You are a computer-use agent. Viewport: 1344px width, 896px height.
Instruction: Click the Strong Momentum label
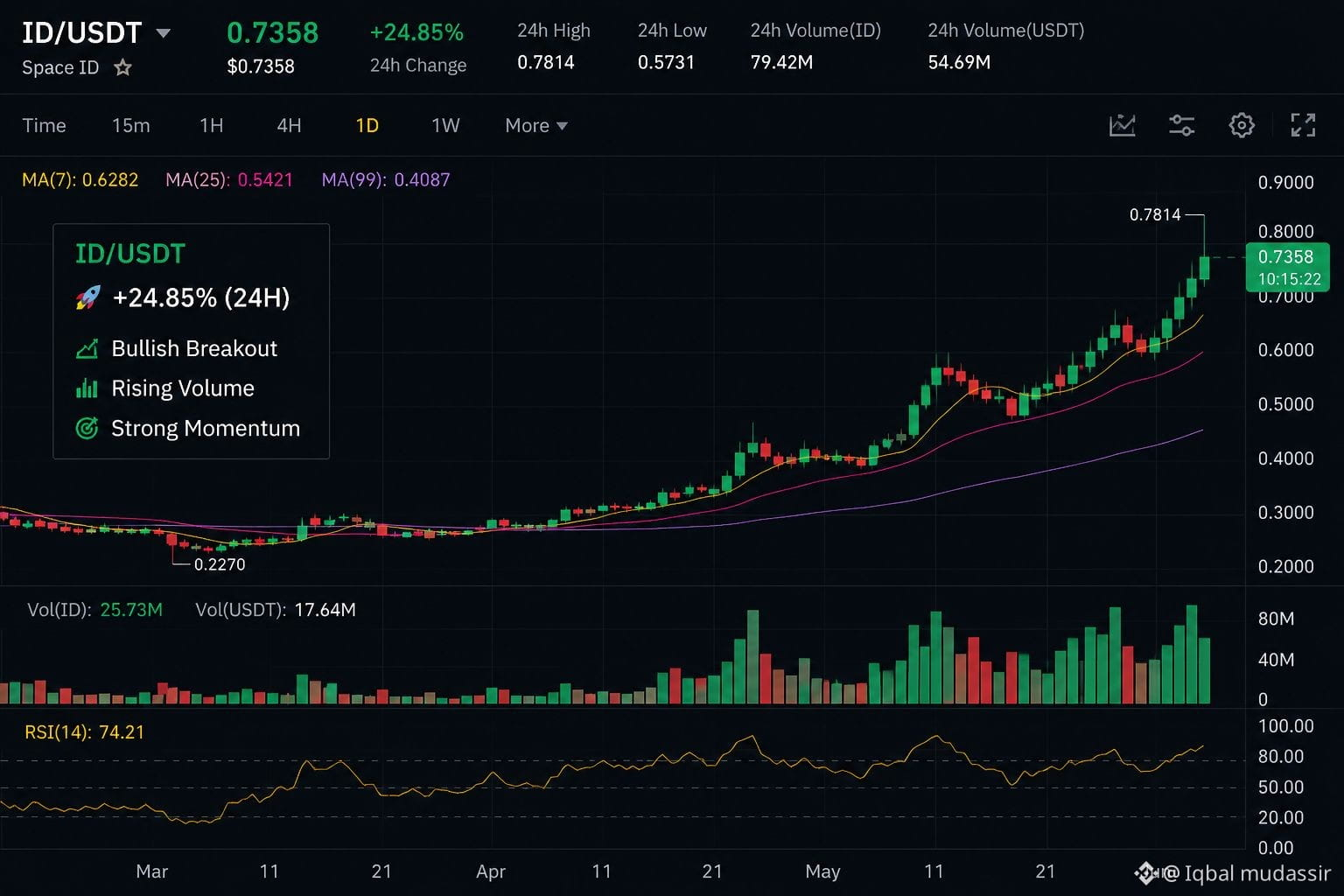click(206, 428)
